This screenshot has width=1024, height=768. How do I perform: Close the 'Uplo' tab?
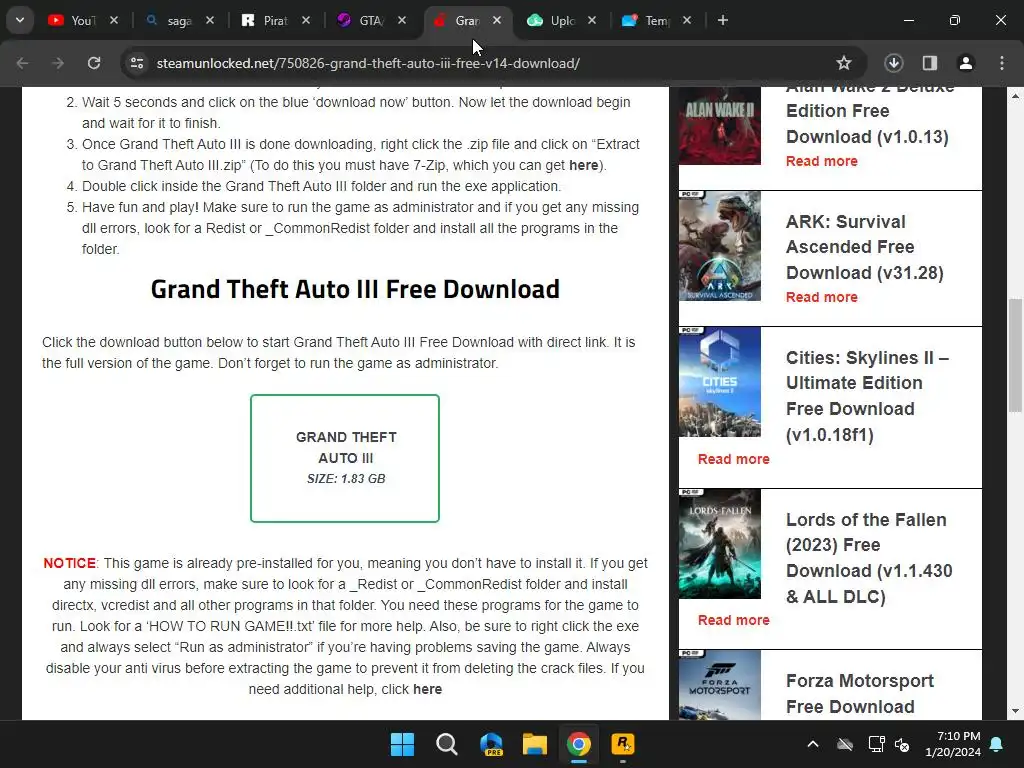pos(592,20)
